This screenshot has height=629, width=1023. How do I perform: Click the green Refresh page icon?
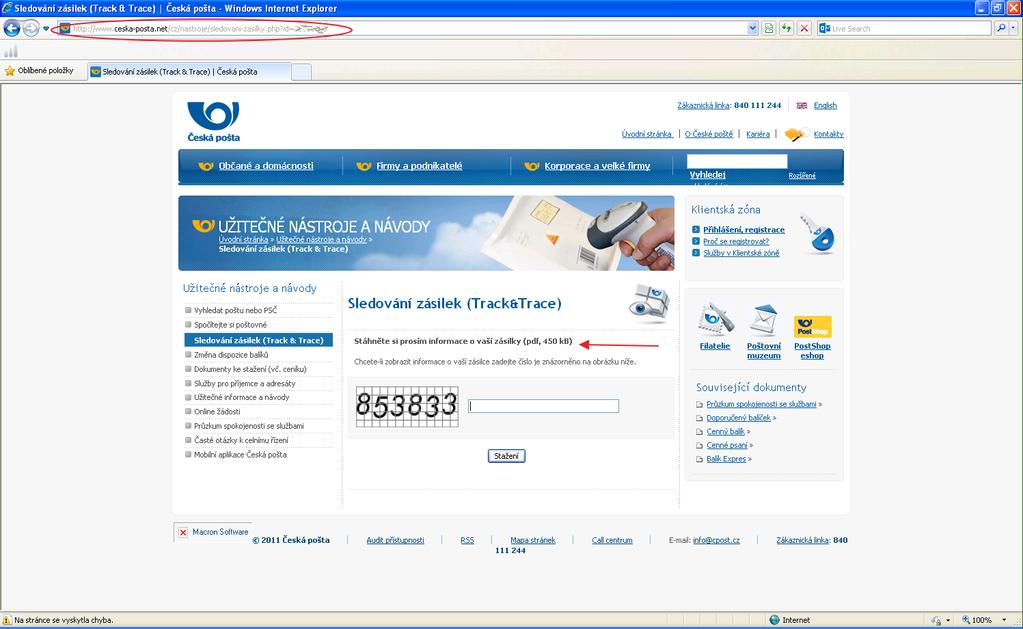787,29
